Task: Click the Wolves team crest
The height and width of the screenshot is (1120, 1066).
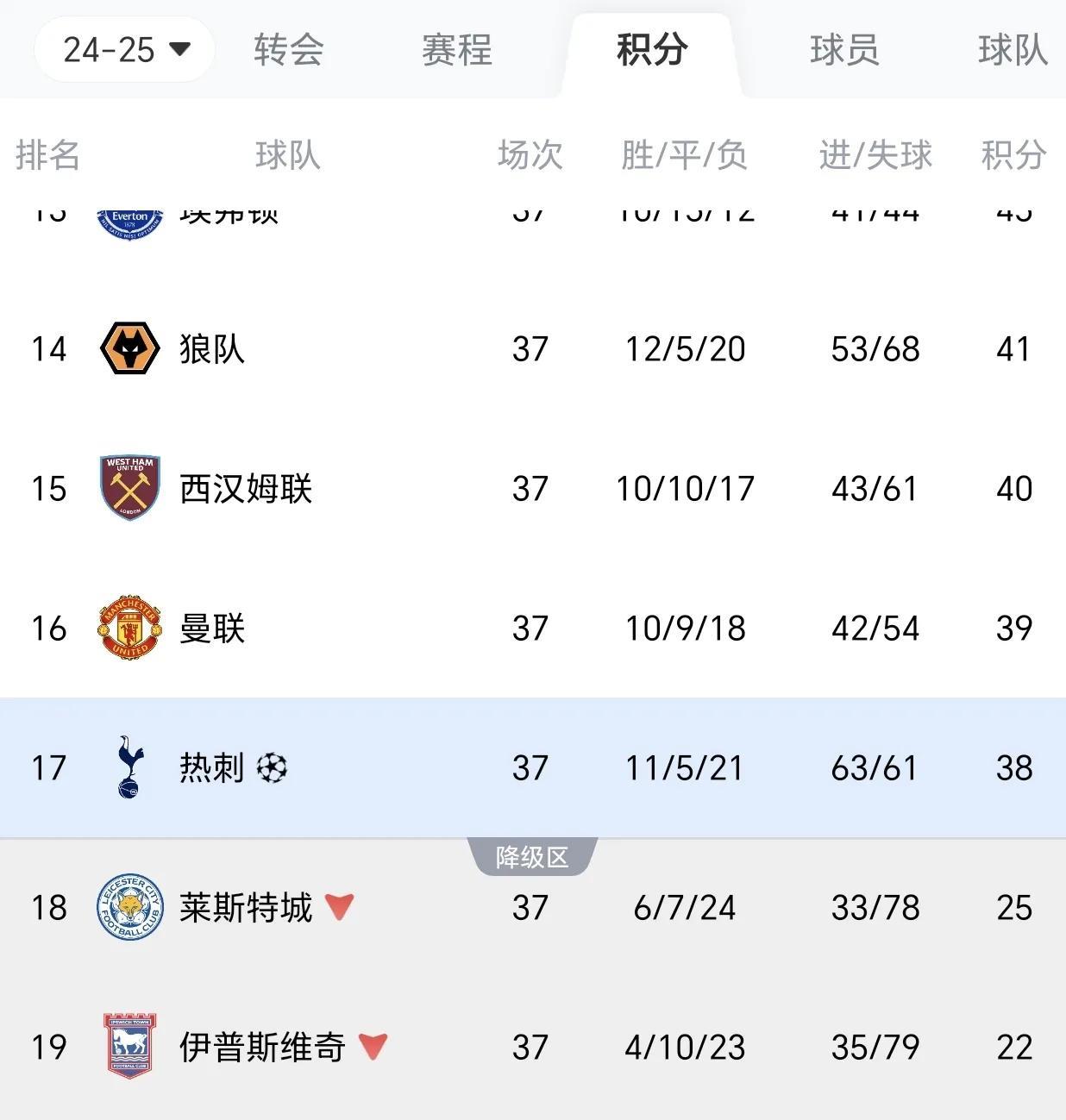Action: click(130, 348)
